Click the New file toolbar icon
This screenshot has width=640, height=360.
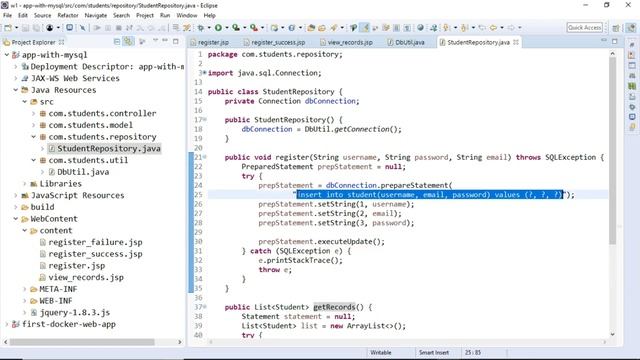pyautogui.click(x=8, y=28)
